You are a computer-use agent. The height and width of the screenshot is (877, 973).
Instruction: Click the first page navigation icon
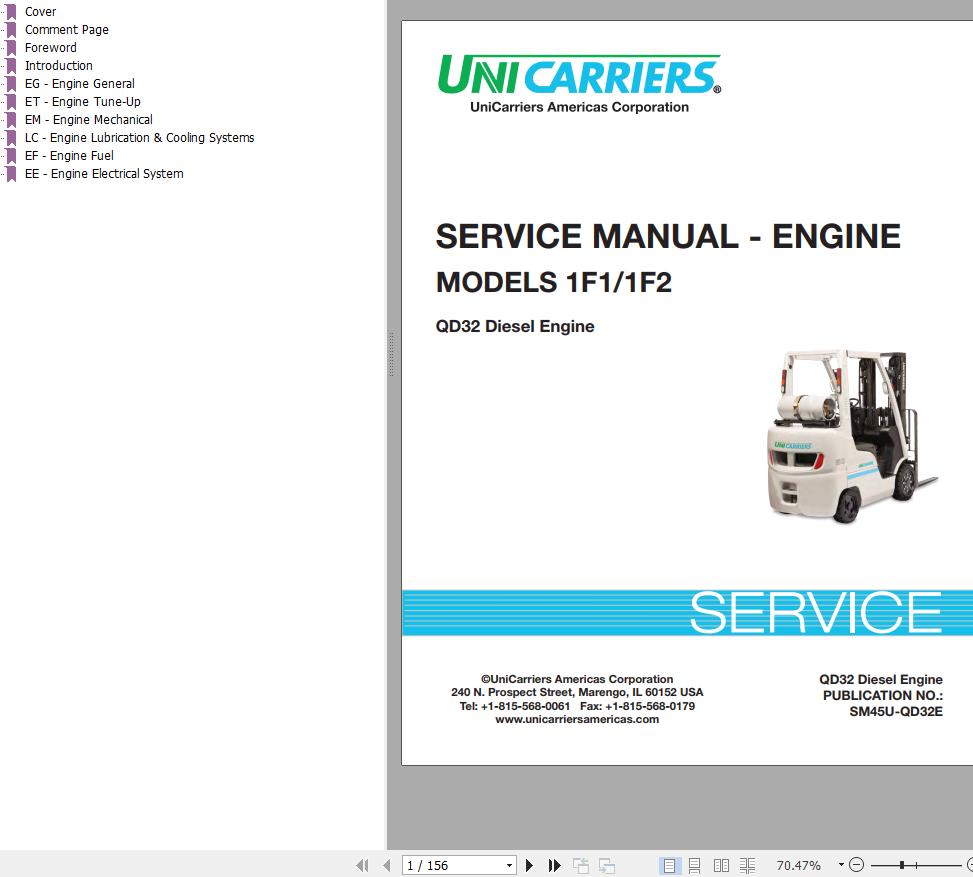[361, 864]
